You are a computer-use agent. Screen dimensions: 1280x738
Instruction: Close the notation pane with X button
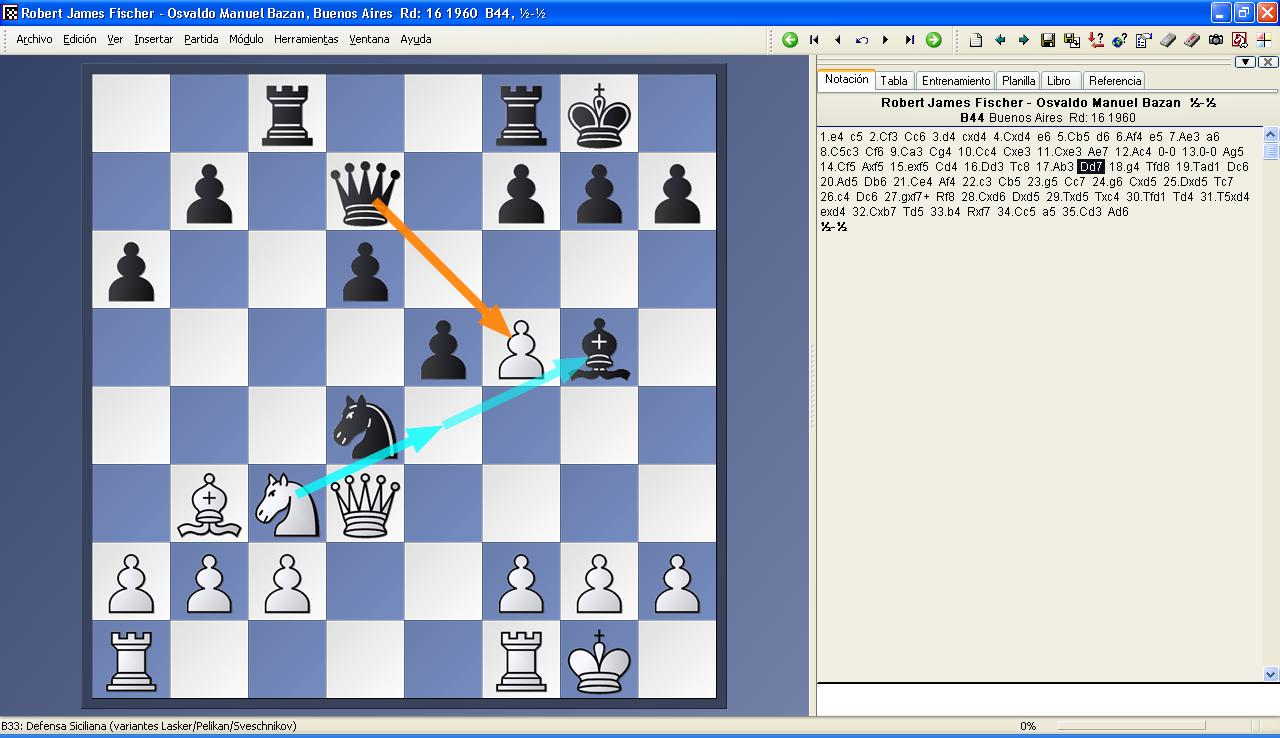tap(1267, 62)
